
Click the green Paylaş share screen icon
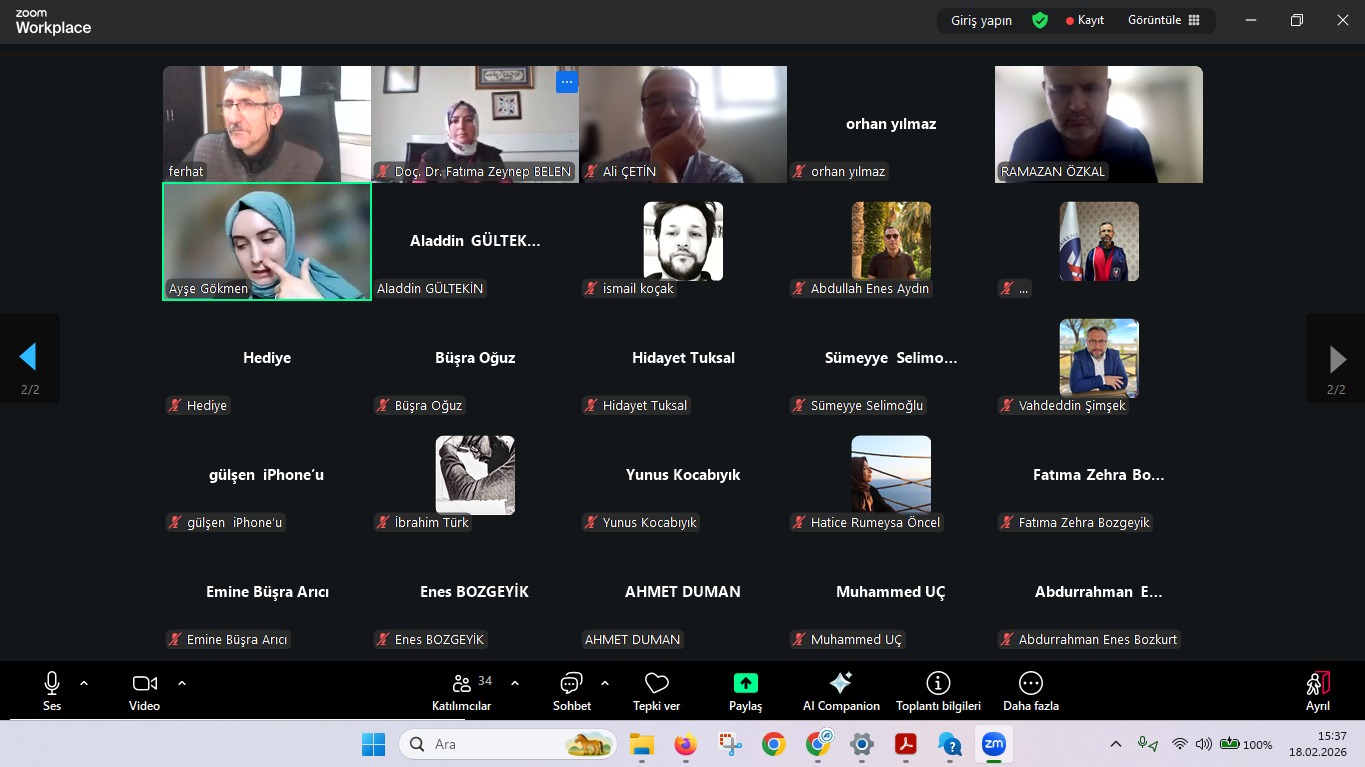click(x=745, y=683)
